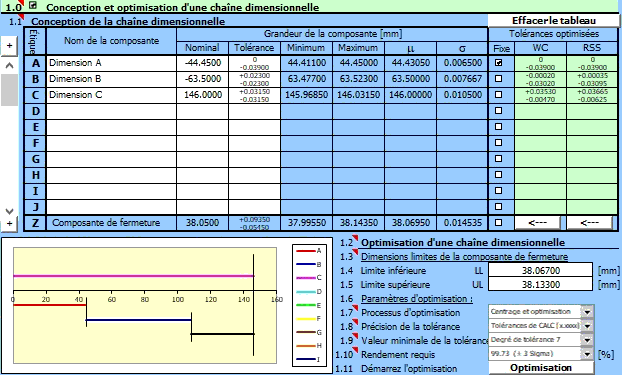Image resolution: width=622 pixels, height=375 pixels.
Task: Click the red comment marker at section 1.2
Action: pyautogui.click(x=355, y=238)
